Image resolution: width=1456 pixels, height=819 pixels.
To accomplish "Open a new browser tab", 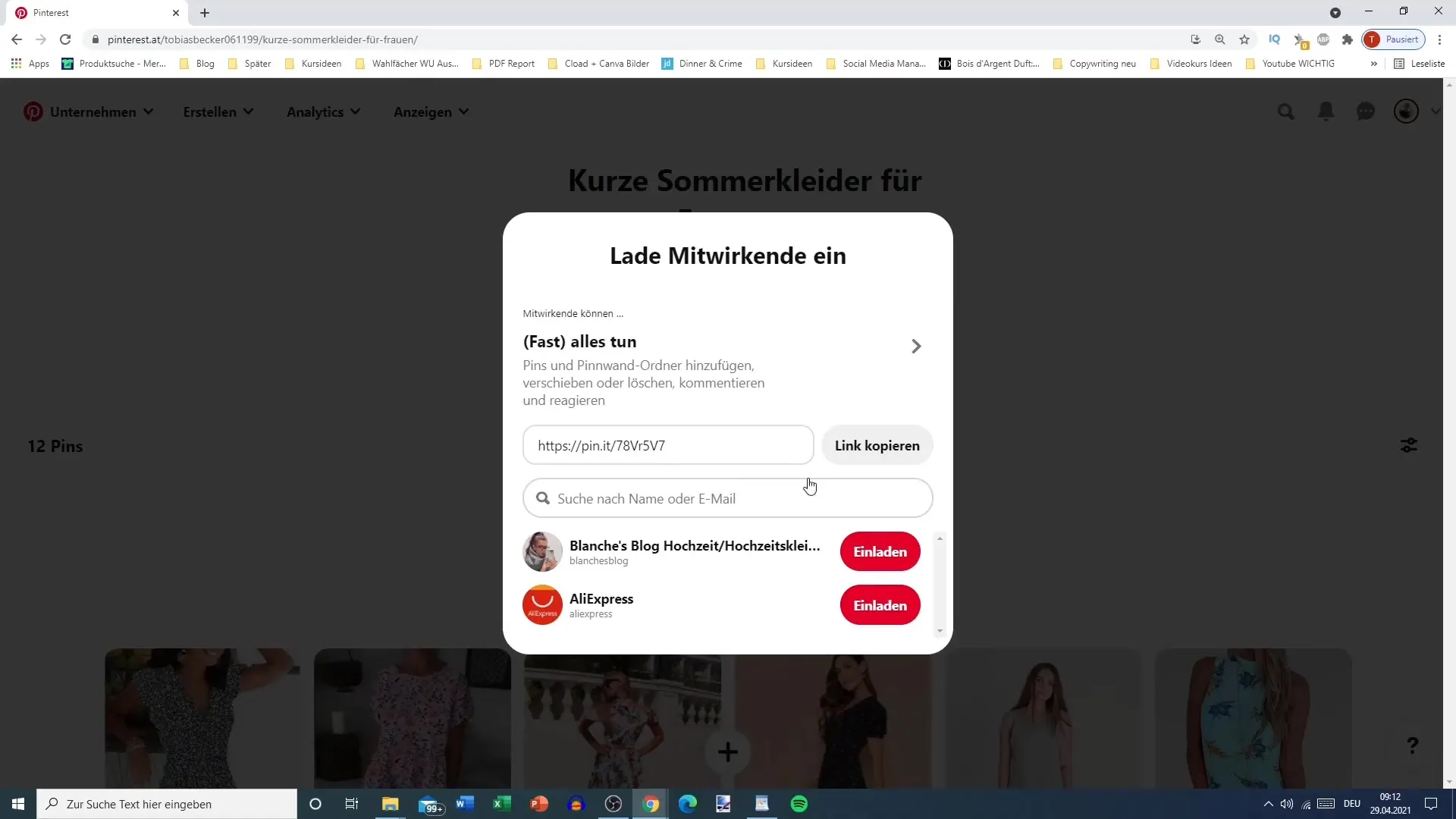I will point(205,13).
